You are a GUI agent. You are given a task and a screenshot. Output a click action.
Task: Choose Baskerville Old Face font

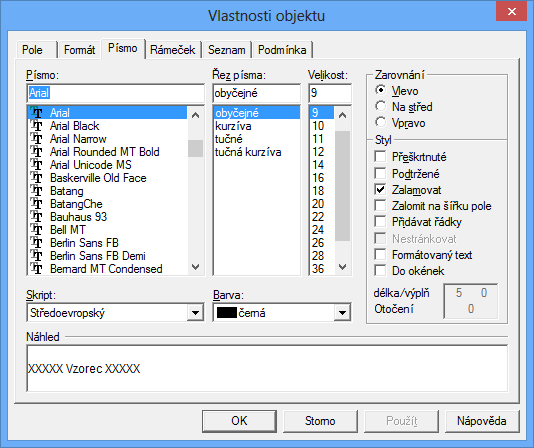[x=107, y=178]
